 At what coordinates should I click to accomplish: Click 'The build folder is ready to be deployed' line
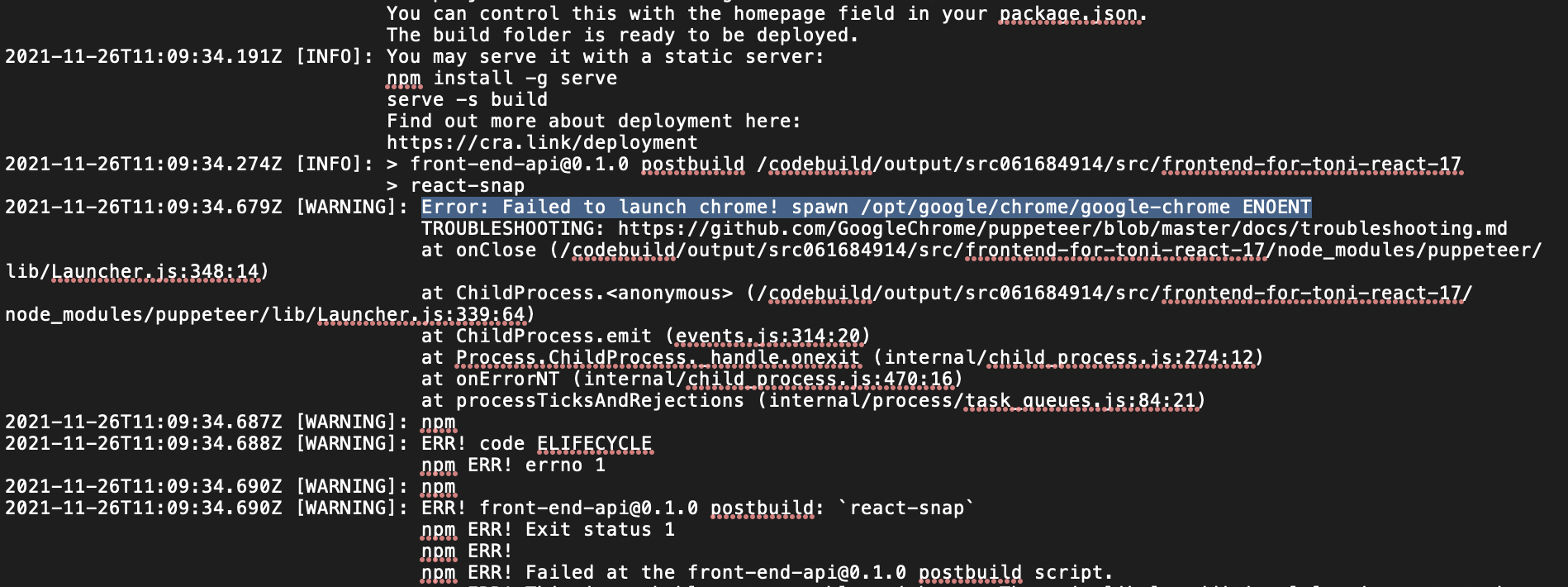tap(623, 35)
